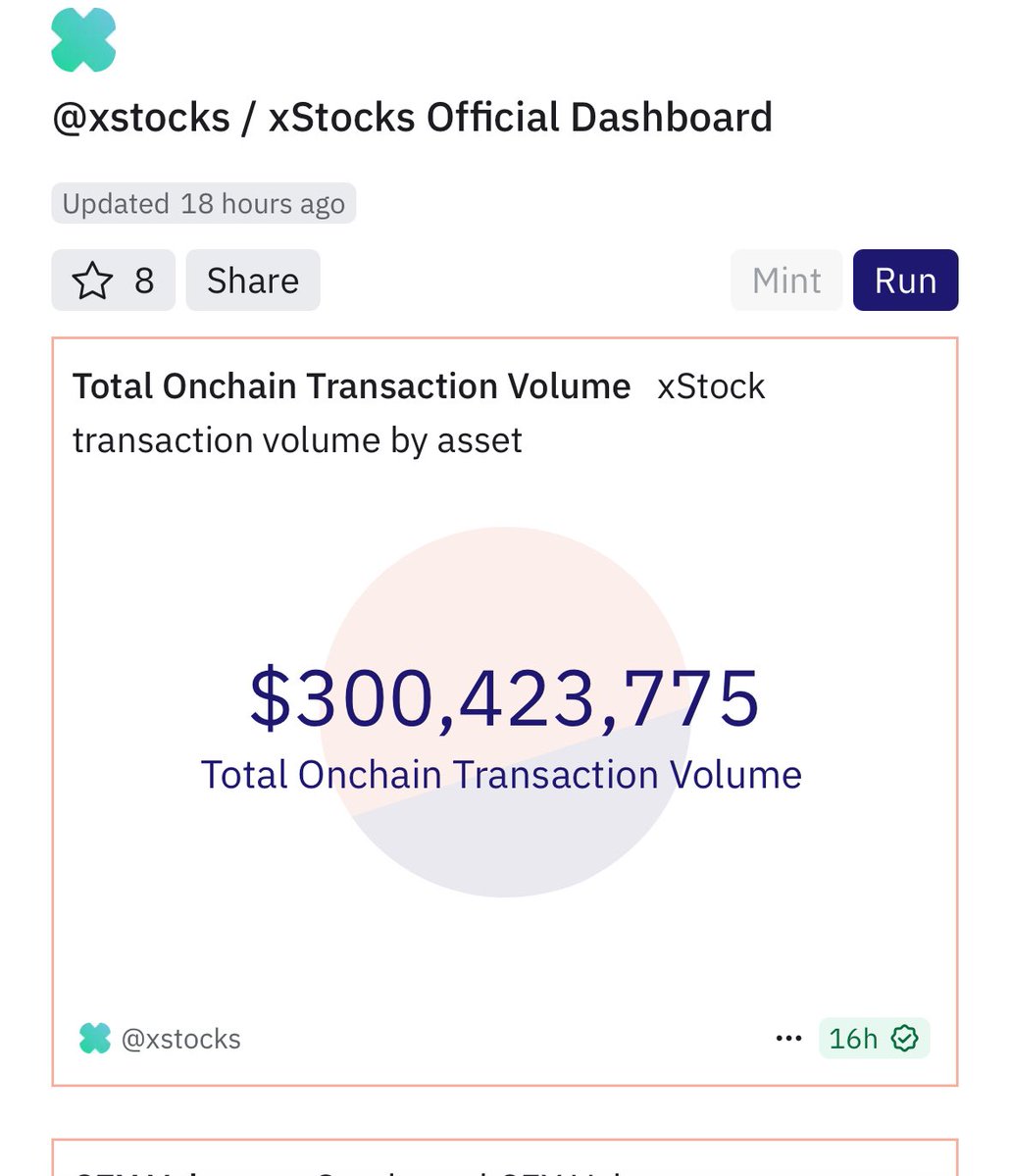
Task: Click the Mint button
Action: [785, 281]
